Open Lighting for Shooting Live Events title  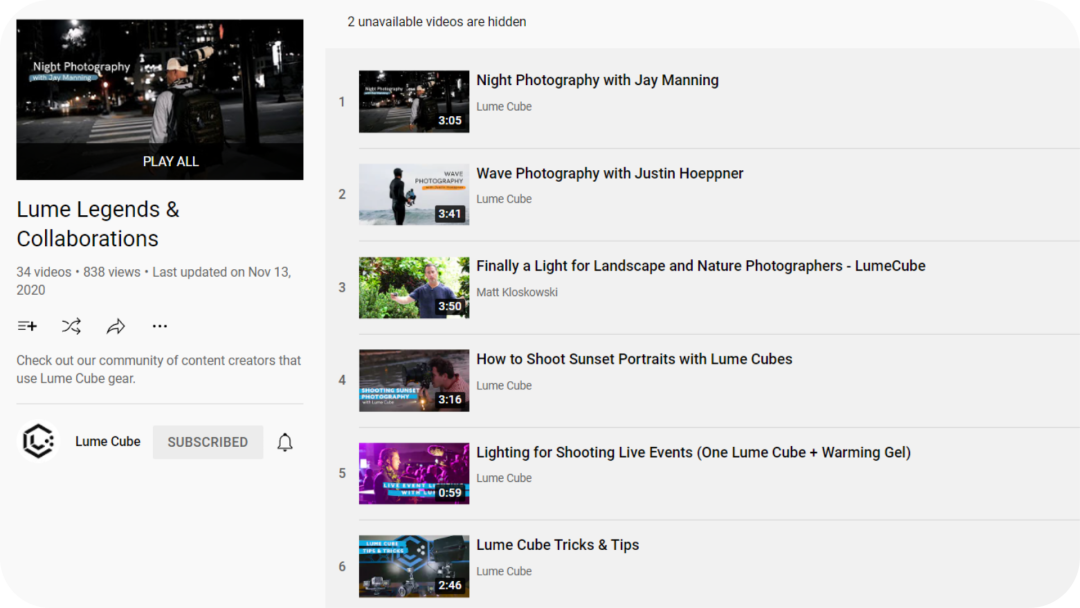click(x=694, y=452)
